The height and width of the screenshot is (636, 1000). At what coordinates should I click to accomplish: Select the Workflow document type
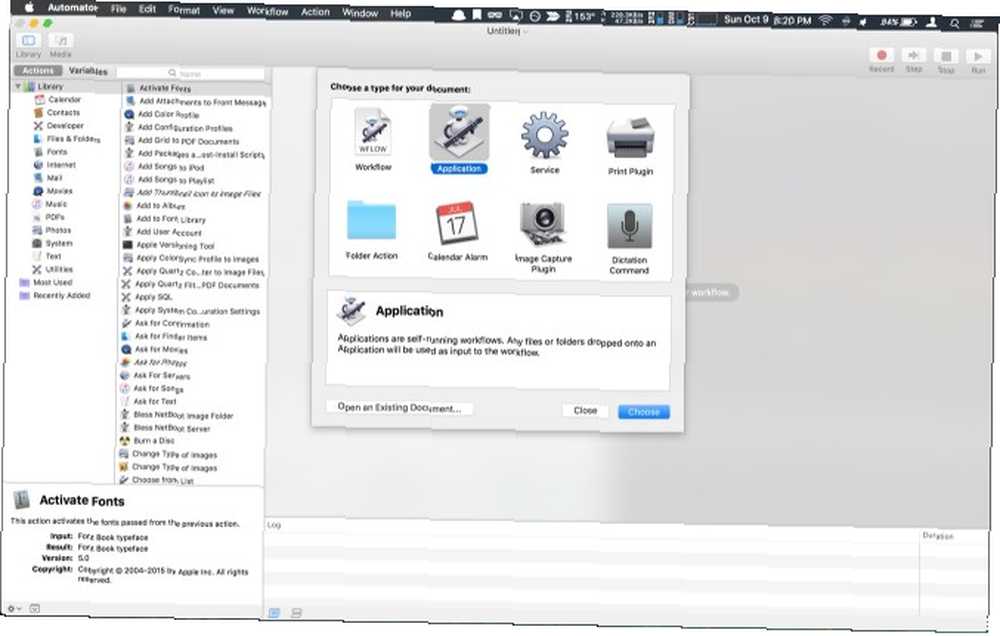373,140
